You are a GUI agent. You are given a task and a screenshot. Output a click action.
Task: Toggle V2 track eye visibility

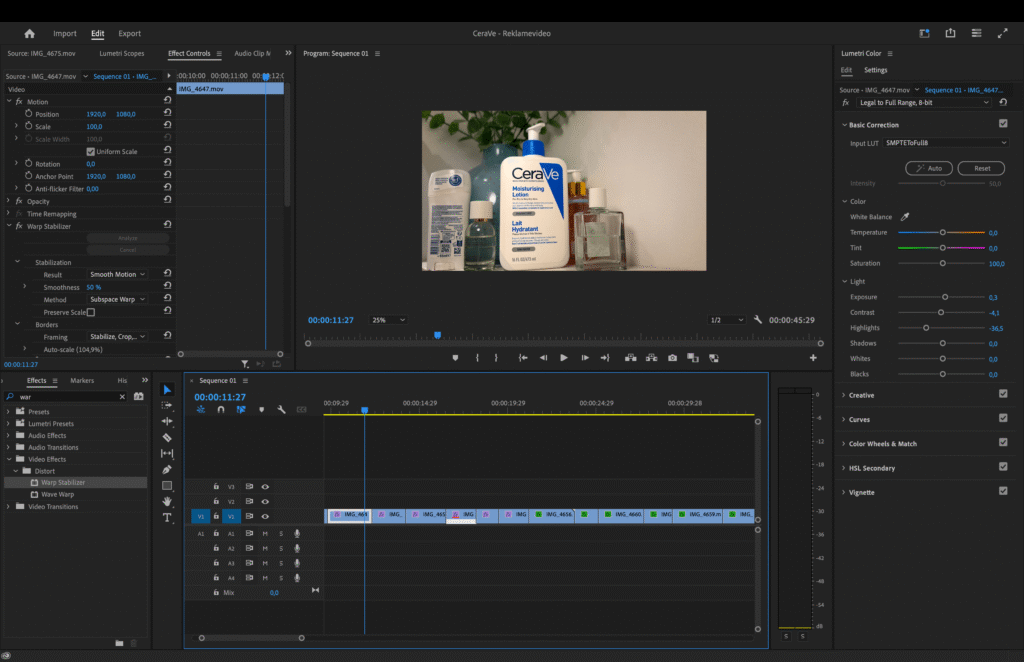tap(265, 502)
